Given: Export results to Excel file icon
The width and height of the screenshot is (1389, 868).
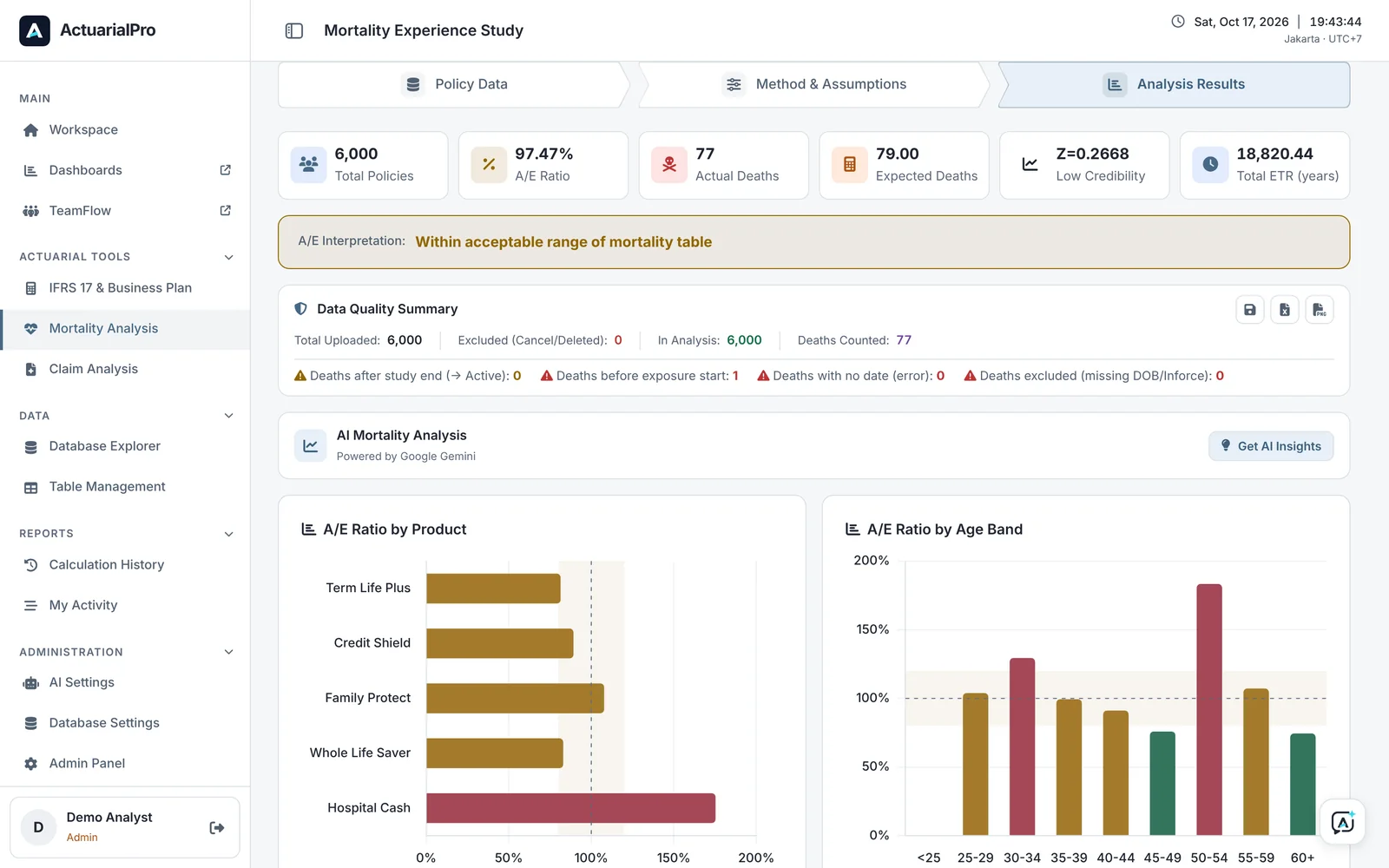Looking at the screenshot, I should pos(1285,310).
